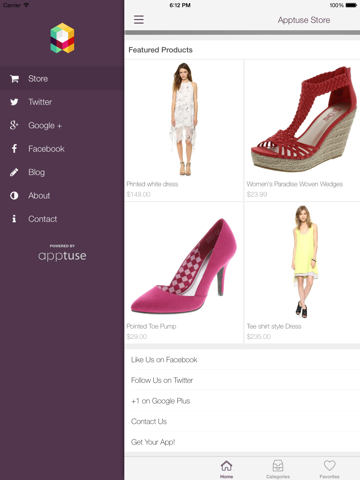Click the Printed white dress title
Viewport: 360px width, 480px height.
coord(152,184)
